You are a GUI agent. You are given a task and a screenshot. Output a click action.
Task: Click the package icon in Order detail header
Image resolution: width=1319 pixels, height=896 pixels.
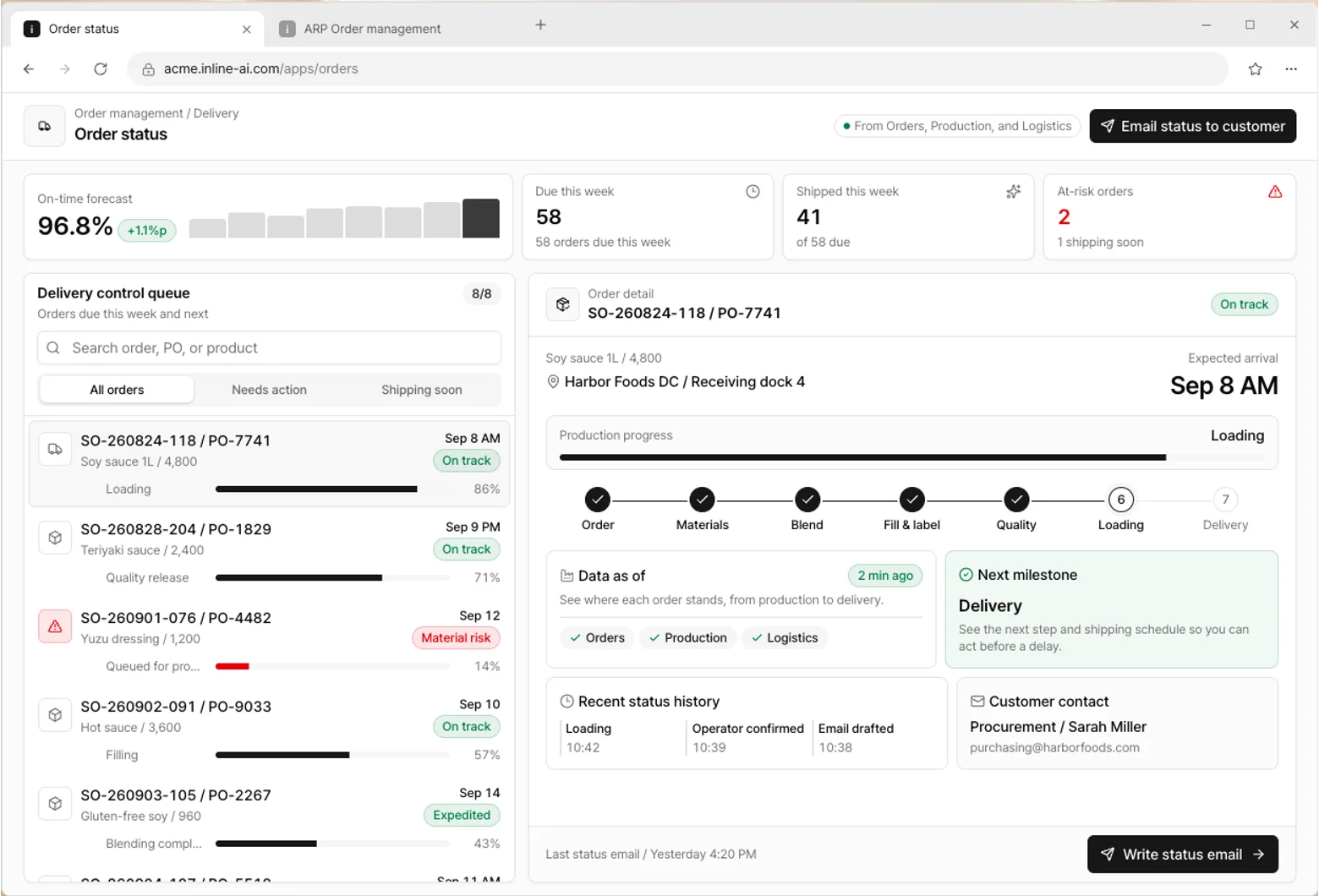562,304
